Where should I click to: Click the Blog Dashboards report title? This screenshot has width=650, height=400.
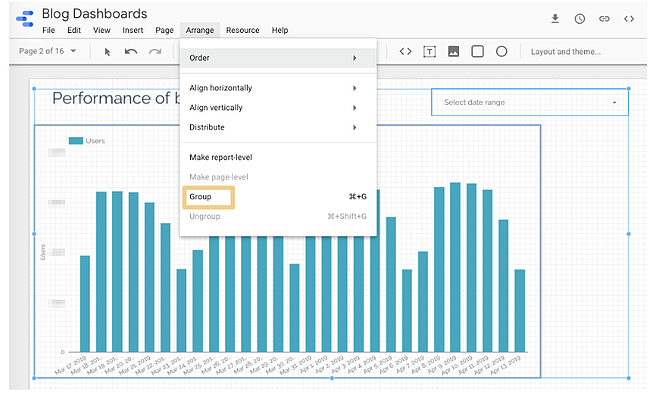[x=94, y=14]
